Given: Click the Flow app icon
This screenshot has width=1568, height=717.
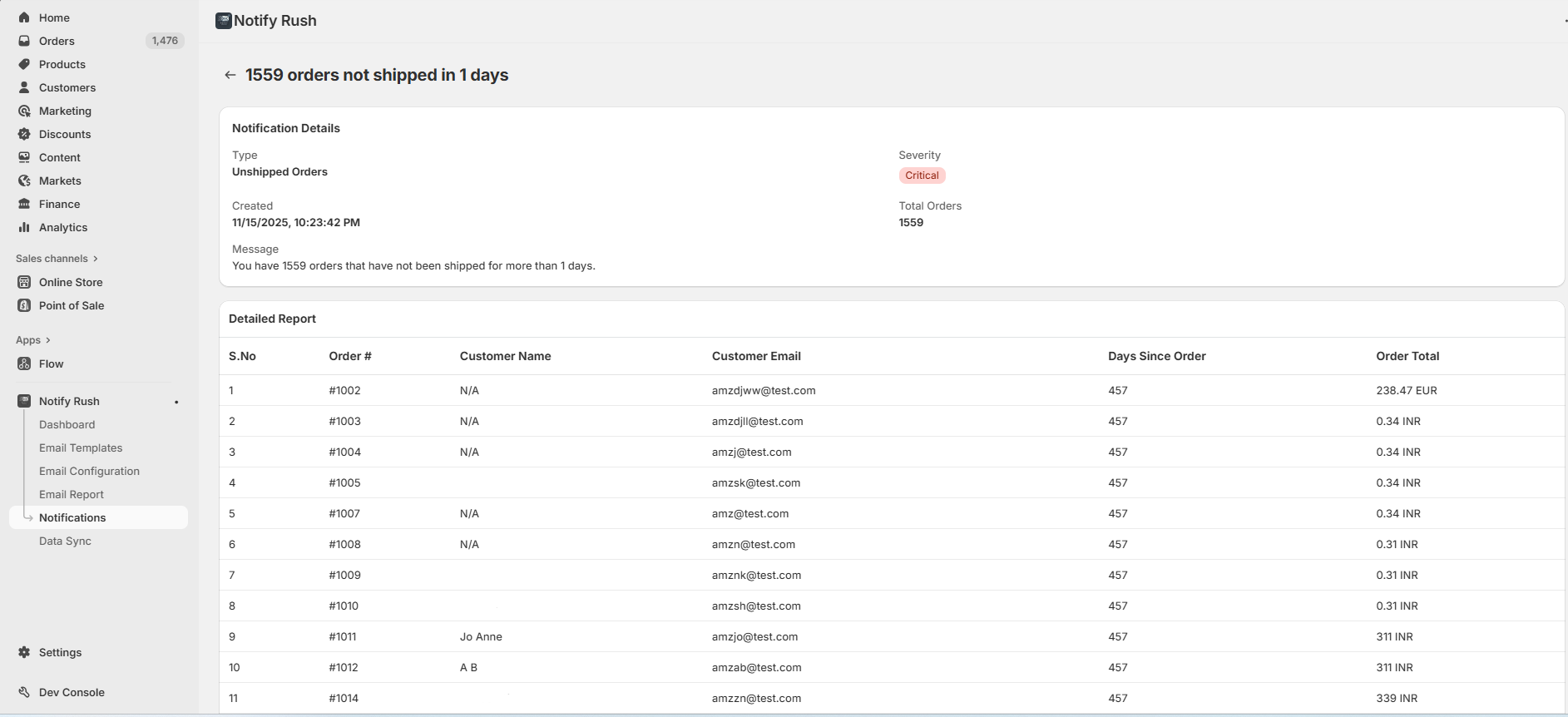Looking at the screenshot, I should (x=24, y=363).
